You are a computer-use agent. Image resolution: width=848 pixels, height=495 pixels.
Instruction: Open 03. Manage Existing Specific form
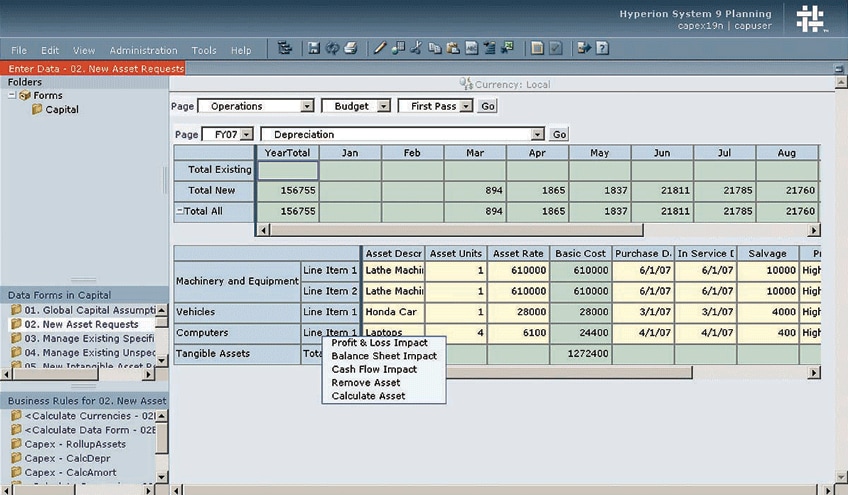point(89,338)
